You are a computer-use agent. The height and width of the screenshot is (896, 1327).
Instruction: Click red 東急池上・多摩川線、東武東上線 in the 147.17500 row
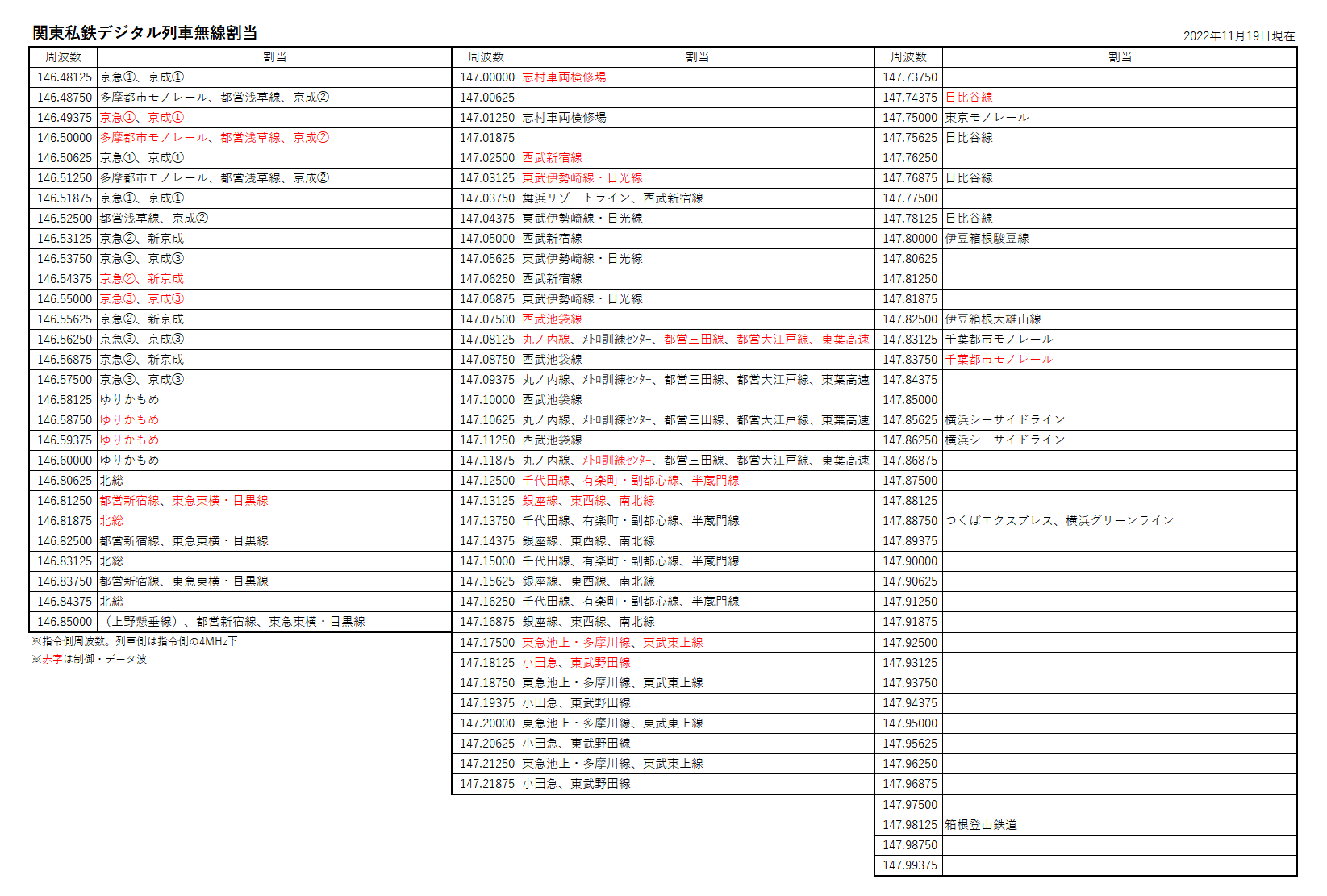613,643
